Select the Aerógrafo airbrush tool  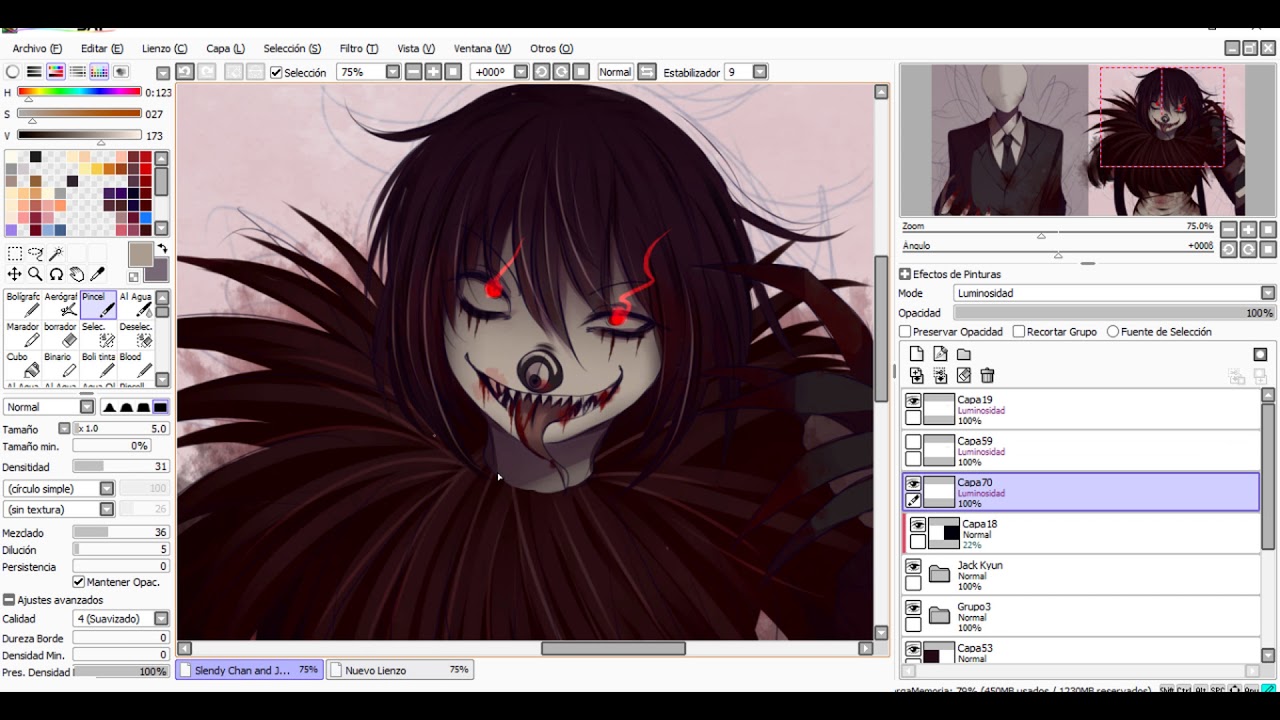pyautogui.click(x=61, y=305)
